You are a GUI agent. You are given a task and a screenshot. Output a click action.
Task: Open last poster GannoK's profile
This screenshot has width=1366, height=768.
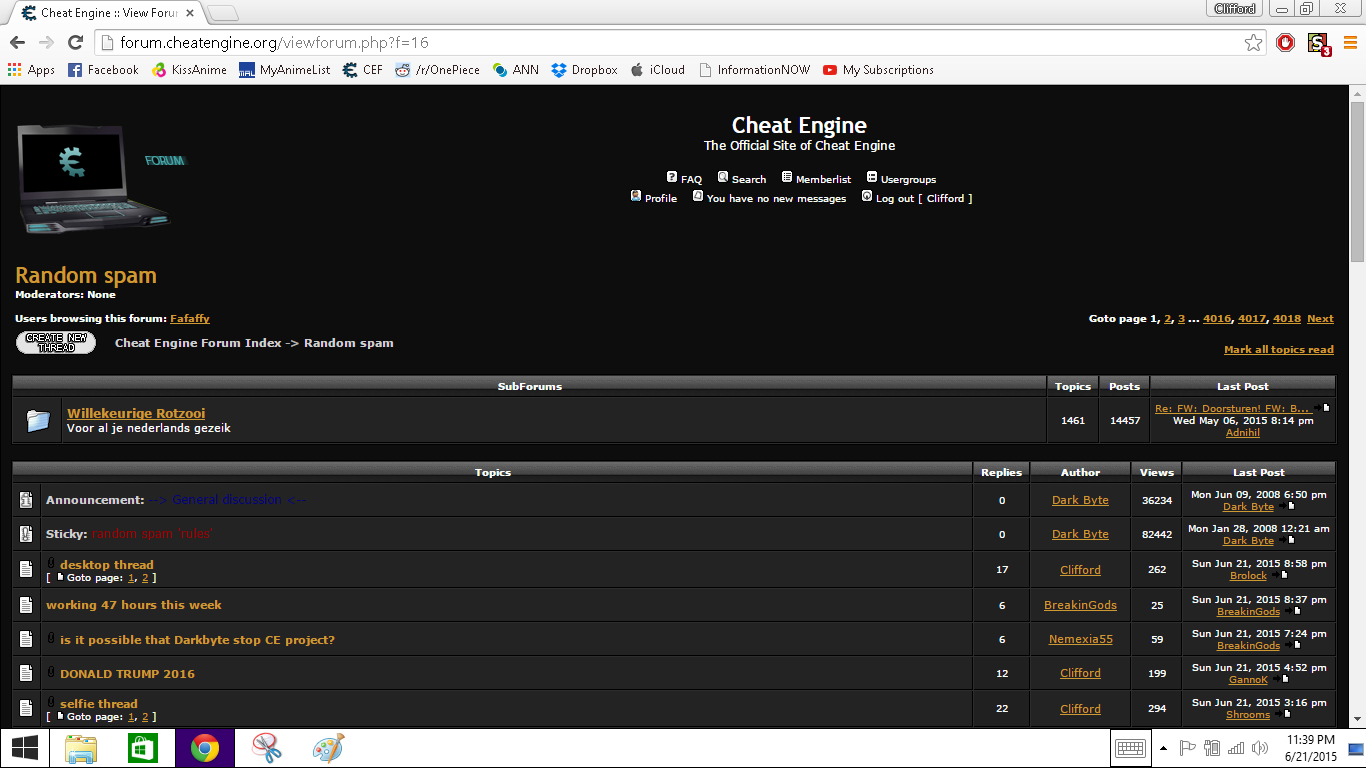click(x=1248, y=680)
